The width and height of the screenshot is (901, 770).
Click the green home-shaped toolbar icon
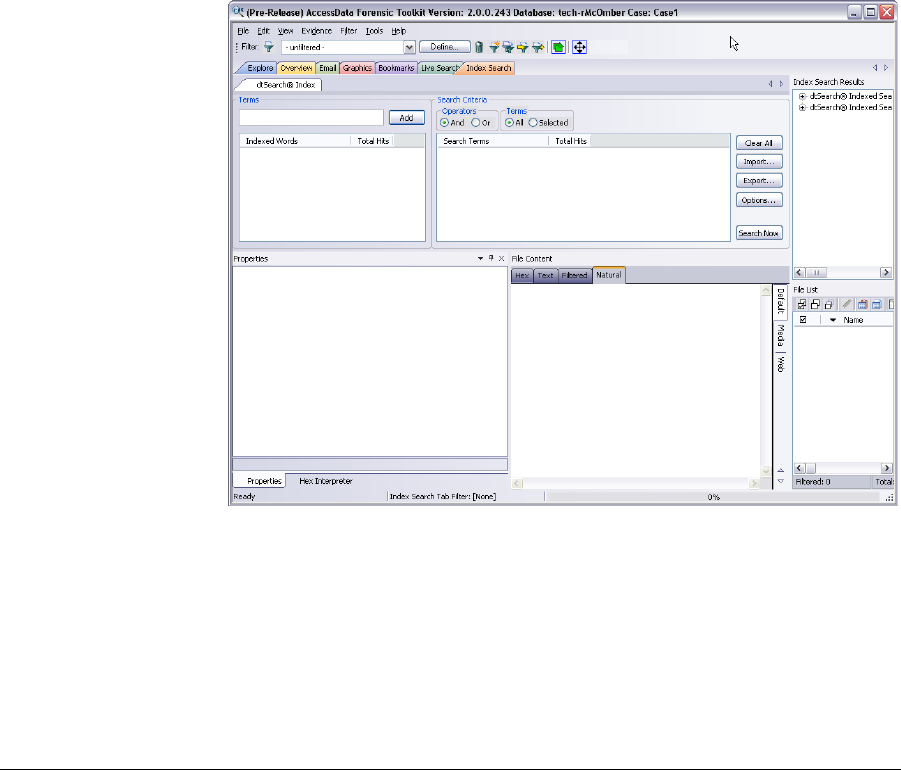tap(558, 47)
